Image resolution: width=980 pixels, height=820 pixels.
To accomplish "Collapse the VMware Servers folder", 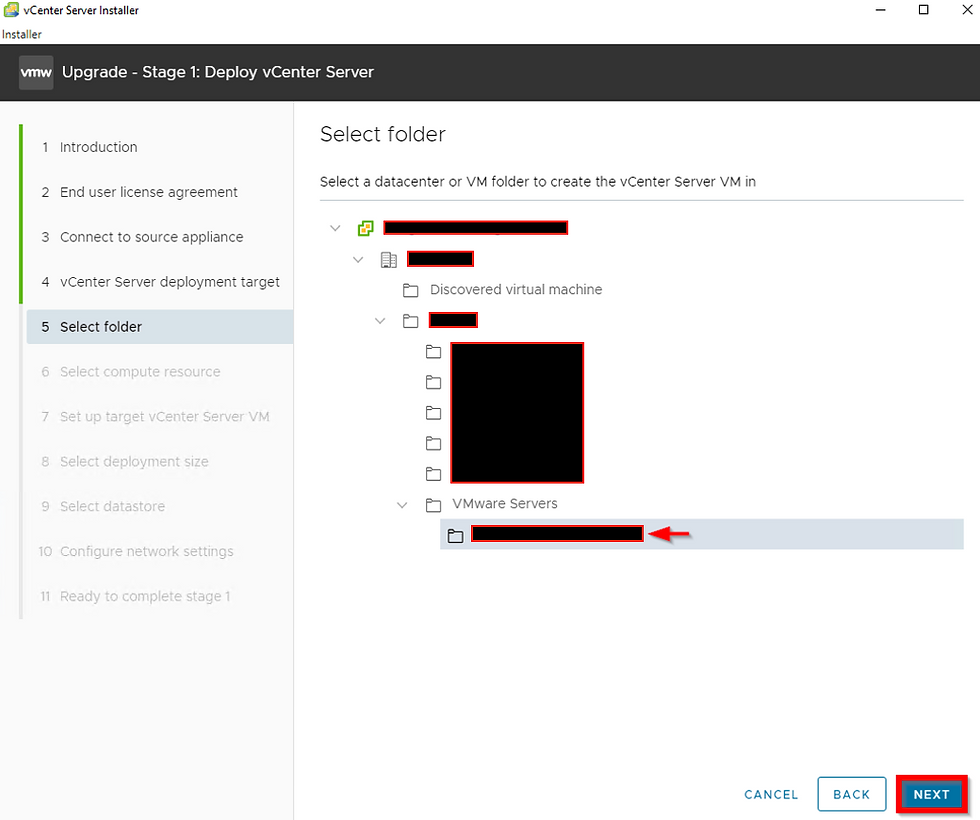I will point(402,504).
